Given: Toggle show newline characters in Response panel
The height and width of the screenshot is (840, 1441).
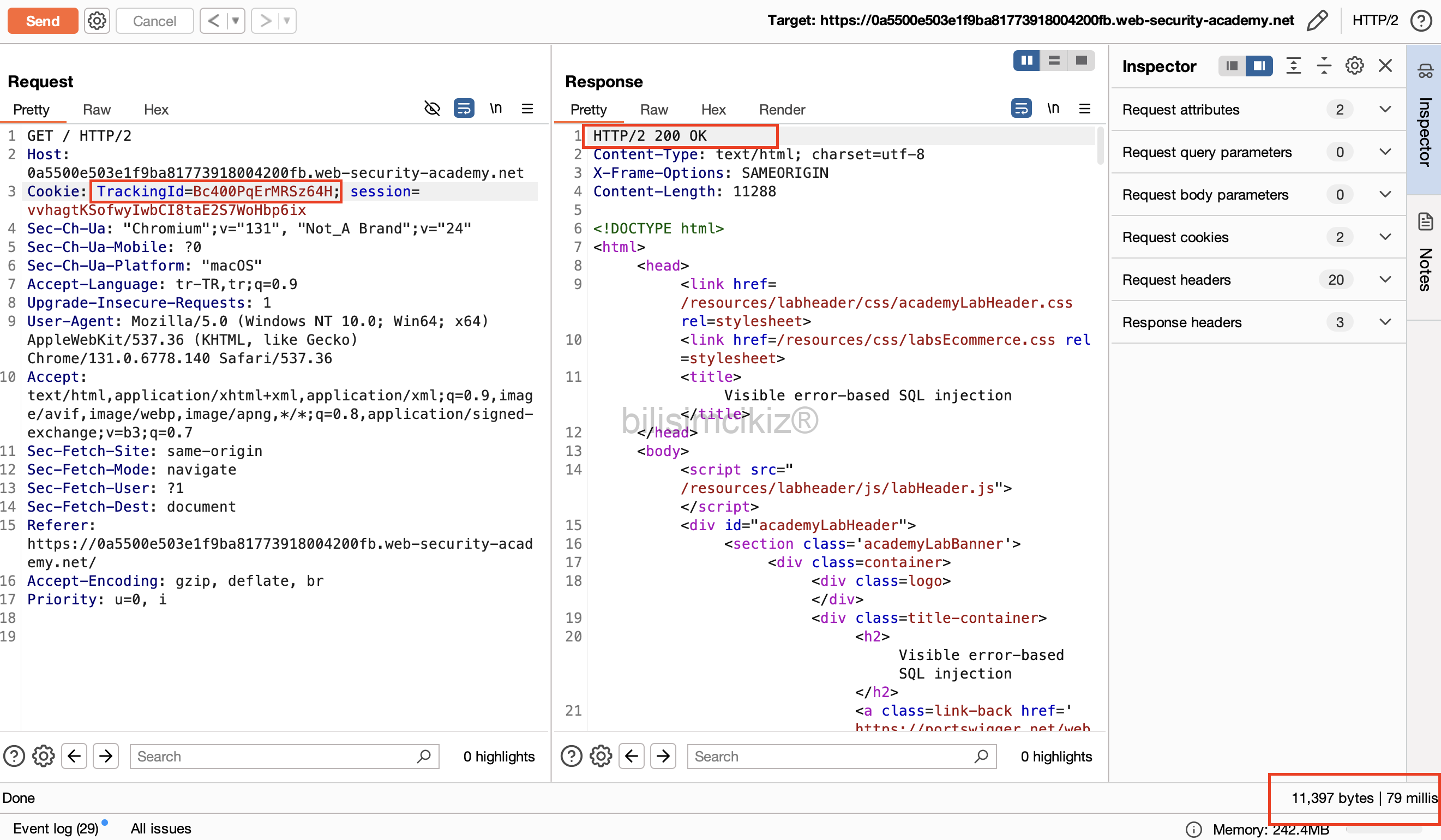Looking at the screenshot, I should (x=1053, y=108).
